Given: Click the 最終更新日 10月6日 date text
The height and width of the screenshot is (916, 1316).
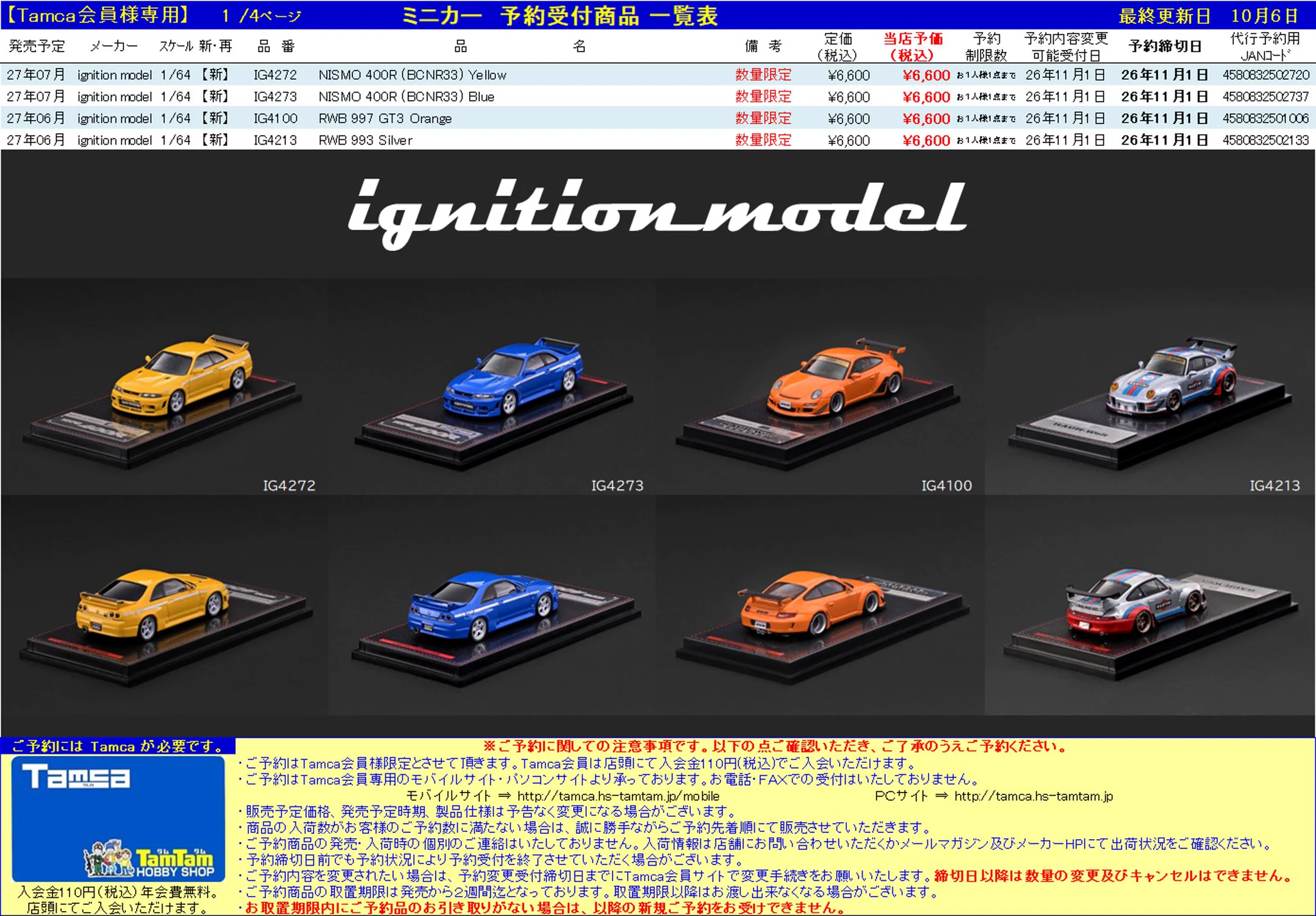Looking at the screenshot, I should pyautogui.click(x=1208, y=15).
